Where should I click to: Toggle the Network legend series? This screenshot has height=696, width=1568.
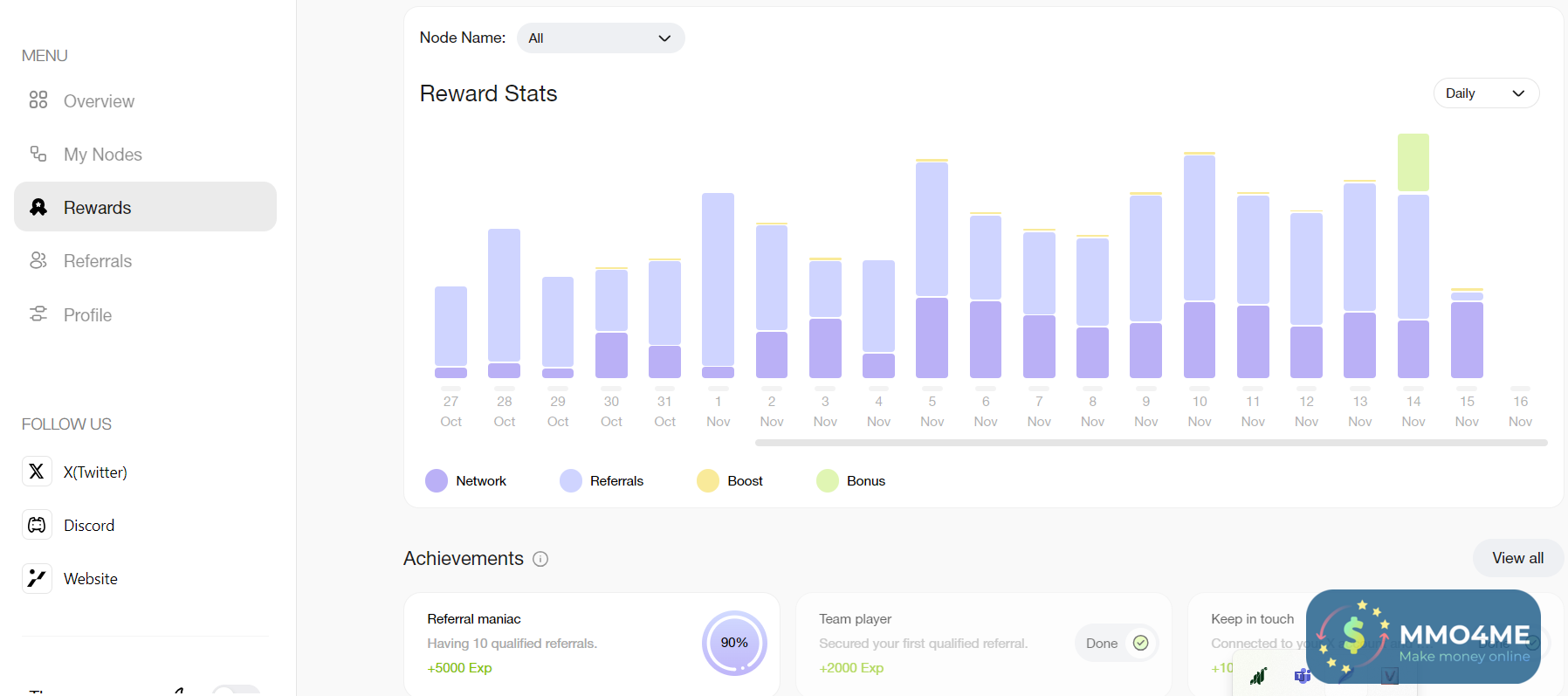(x=465, y=481)
